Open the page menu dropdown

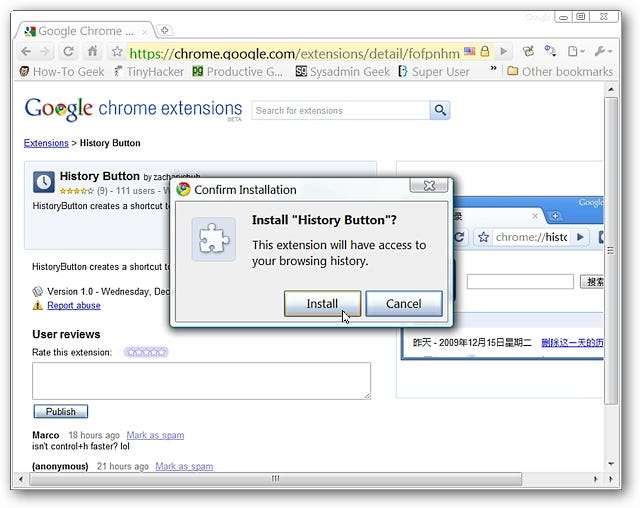(576, 51)
